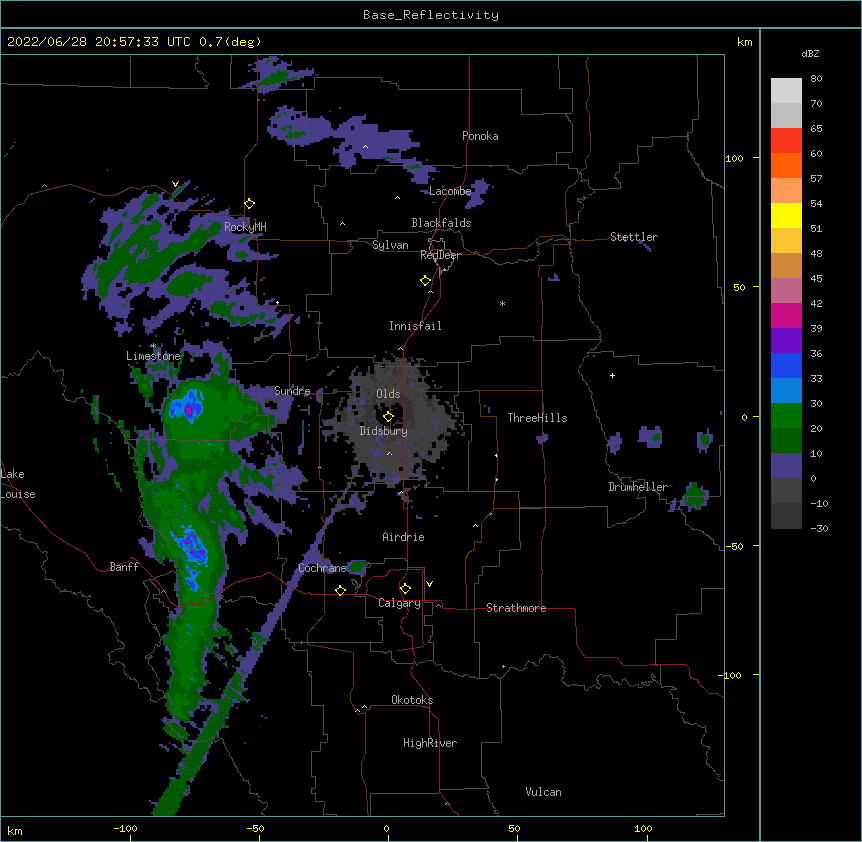This screenshot has width=862, height=842.
Task: Click the yellow V marker northwest of RockyMH
Action: tap(175, 184)
